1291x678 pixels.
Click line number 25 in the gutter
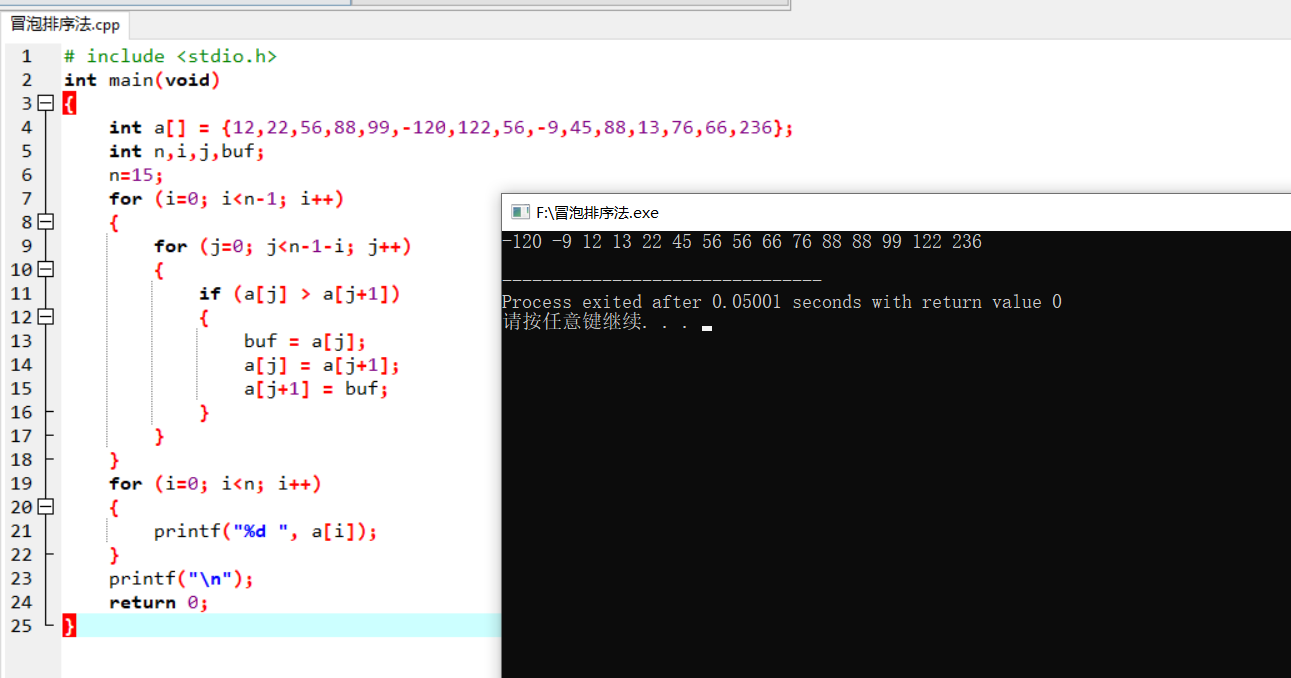[21, 626]
